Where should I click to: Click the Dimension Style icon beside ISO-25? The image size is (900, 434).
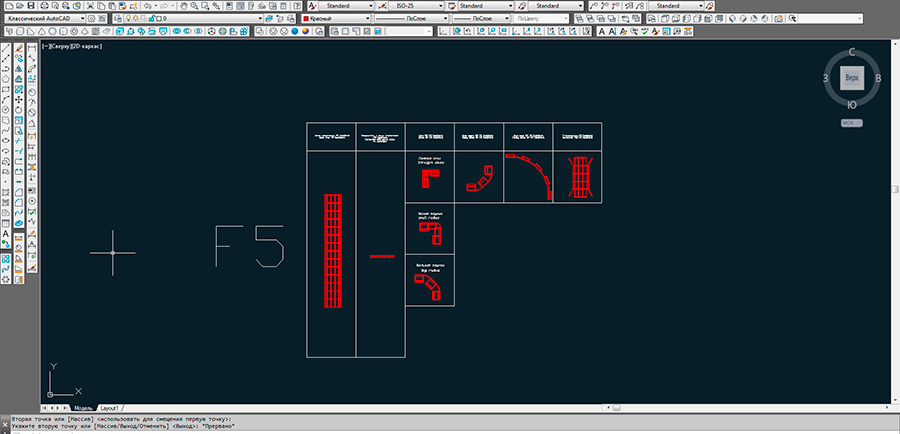(383, 5)
